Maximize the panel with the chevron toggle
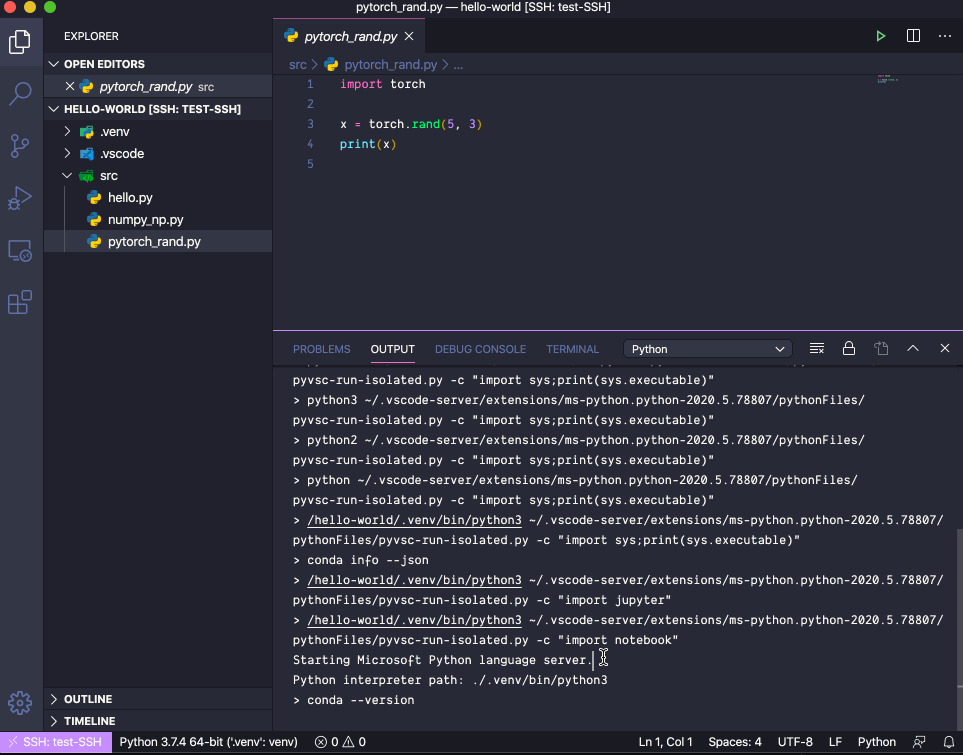 (913, 348)
